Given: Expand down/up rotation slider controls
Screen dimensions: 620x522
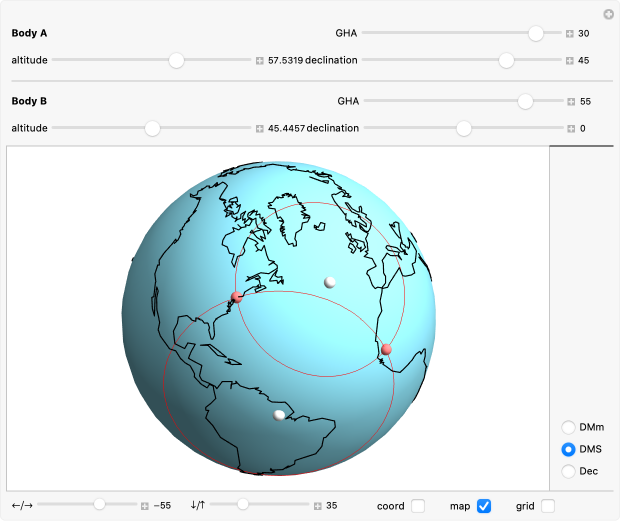Looking at the screenshot, I should tap(318, 506).
